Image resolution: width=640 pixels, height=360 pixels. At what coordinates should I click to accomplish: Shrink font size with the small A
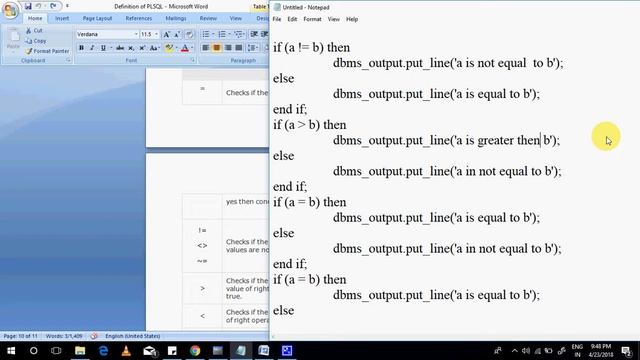click(177, 35)
